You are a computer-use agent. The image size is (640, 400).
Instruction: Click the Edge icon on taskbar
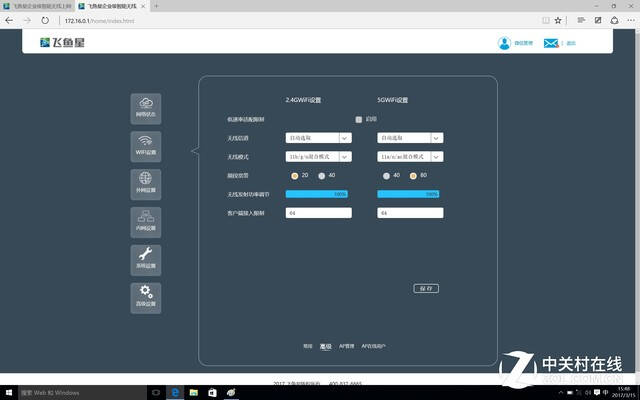click(x=175, y=393)
